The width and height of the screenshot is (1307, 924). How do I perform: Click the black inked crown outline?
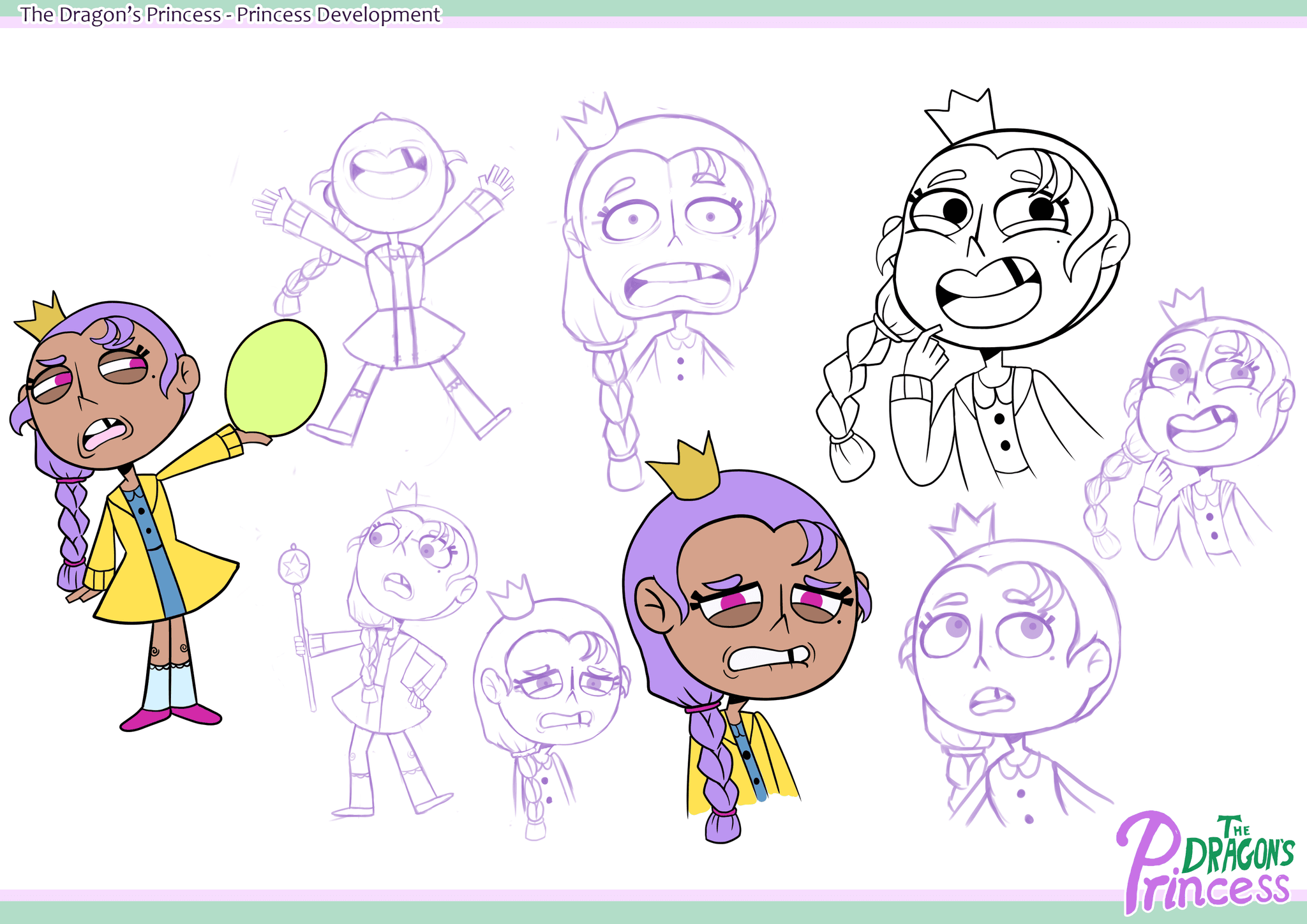coord(963,117)
